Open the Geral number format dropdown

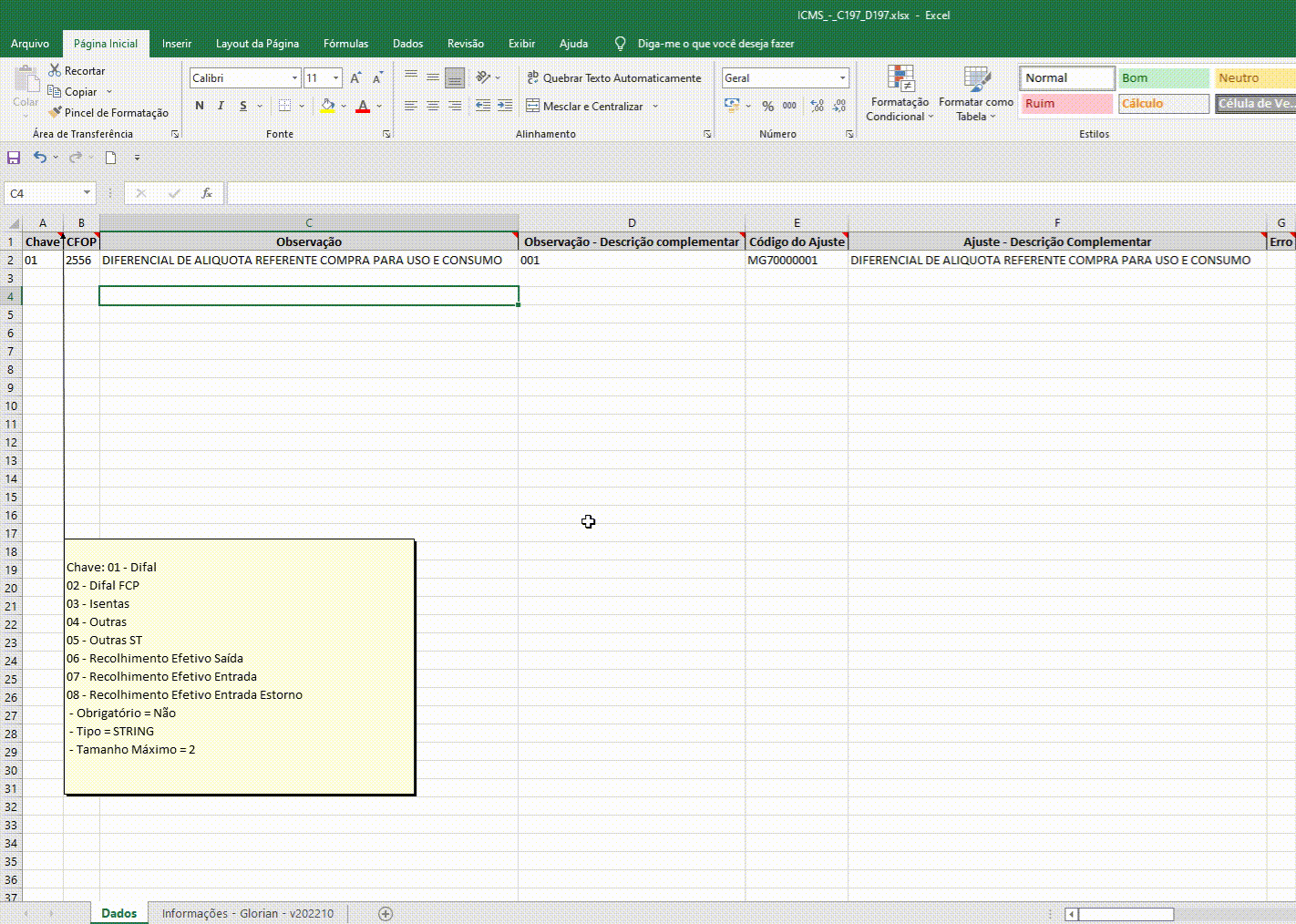[x=842, y=78]
